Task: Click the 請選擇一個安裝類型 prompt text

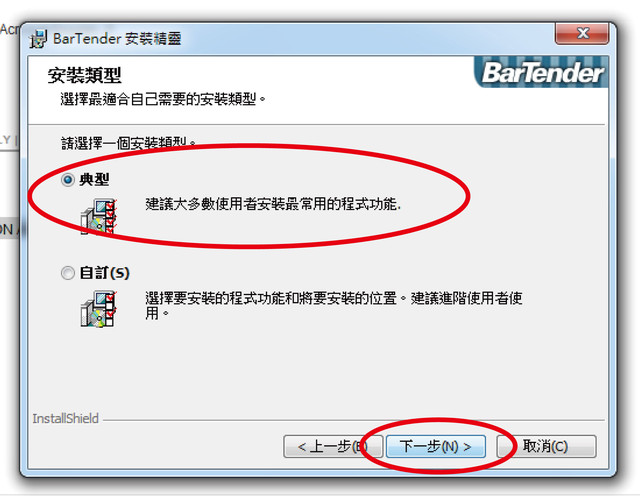Action: coord(129,143)
